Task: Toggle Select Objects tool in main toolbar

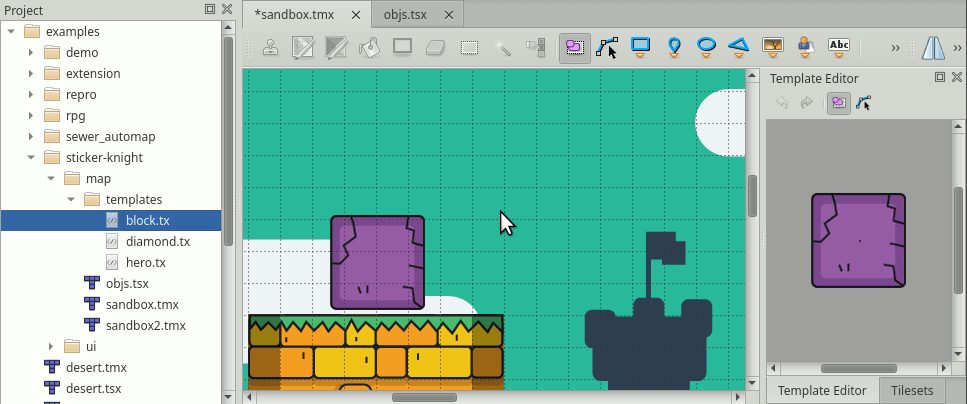Action: (574, 47)
